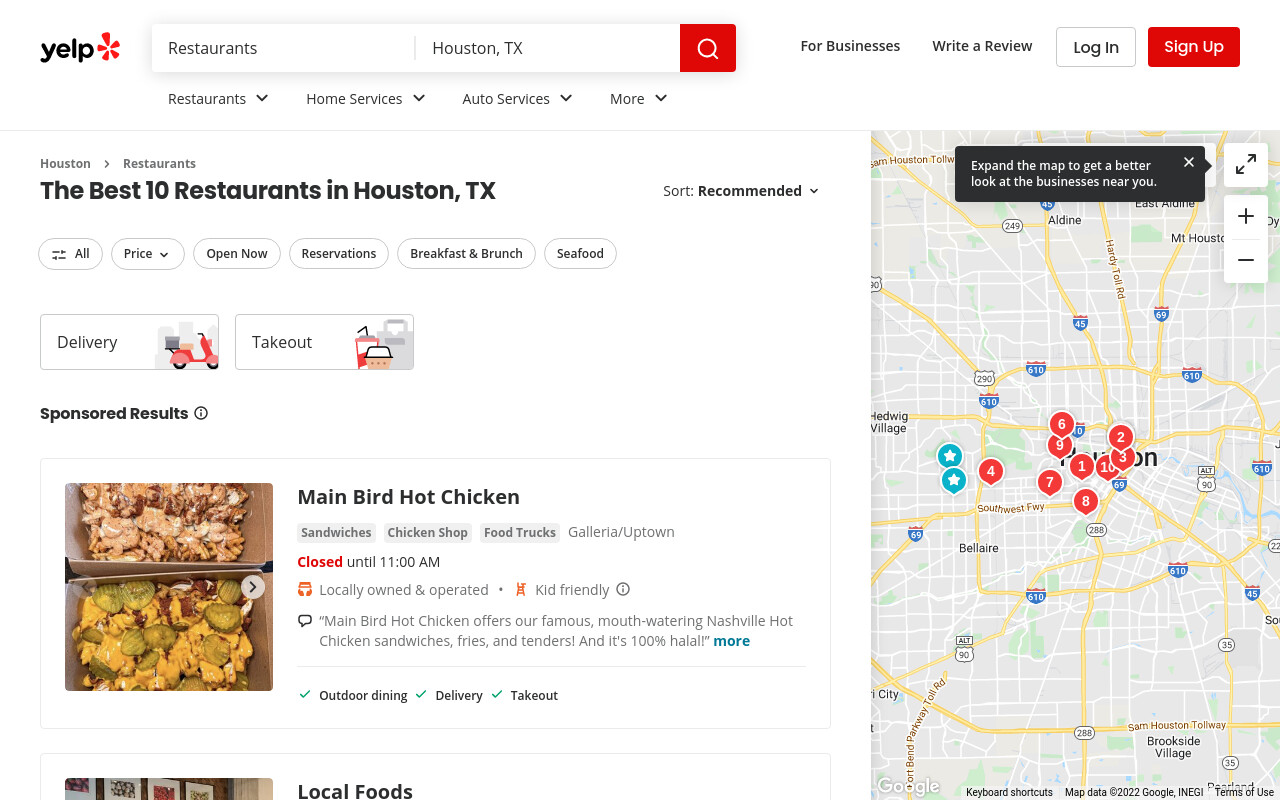Click the Sign Up button
1280x800 pixels.
click(1194, 47)
